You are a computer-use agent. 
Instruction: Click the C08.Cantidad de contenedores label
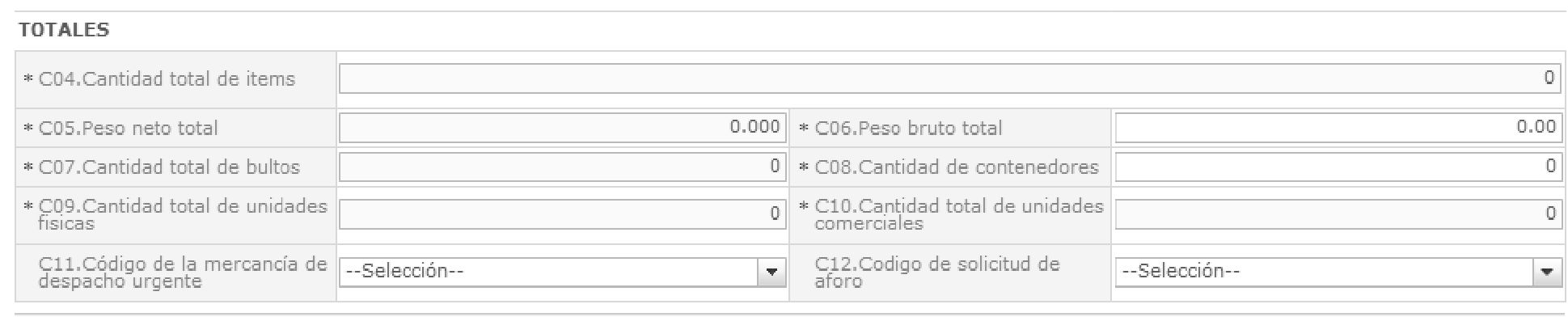coord(957,167)
